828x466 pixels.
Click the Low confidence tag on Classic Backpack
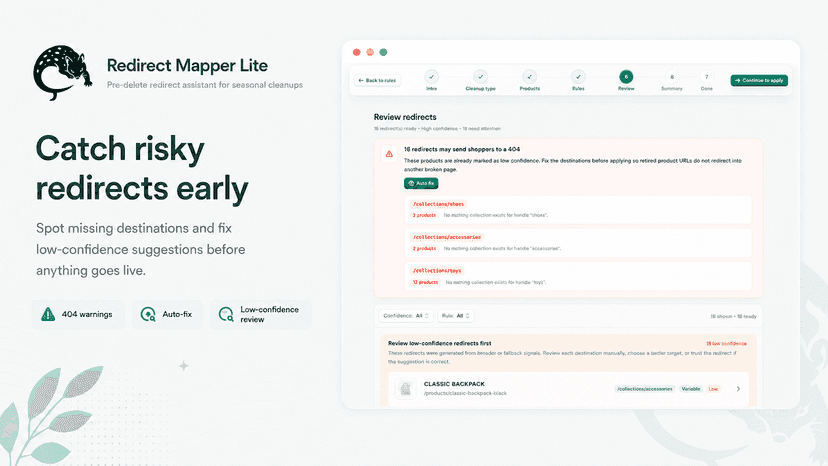pyautogui.click(x=713, y=389)
